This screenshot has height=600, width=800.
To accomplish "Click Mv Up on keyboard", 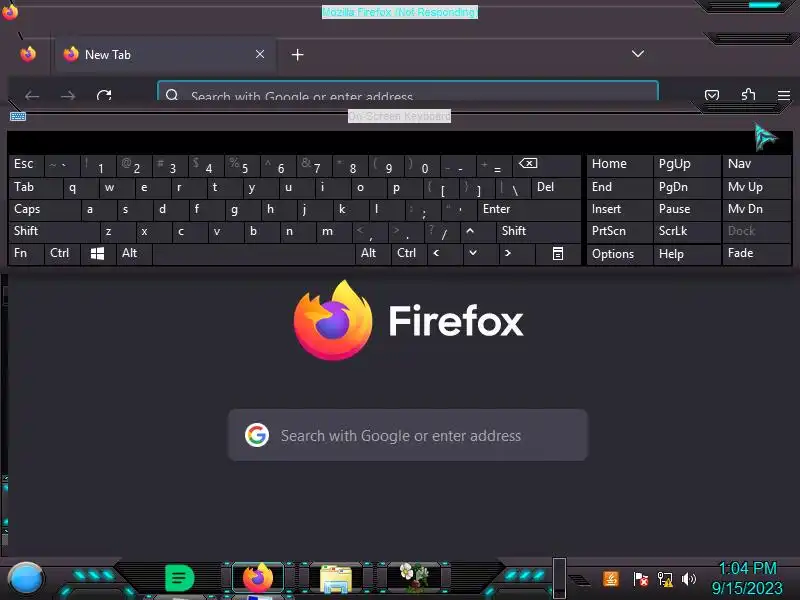I will click(x=756, y=187).
